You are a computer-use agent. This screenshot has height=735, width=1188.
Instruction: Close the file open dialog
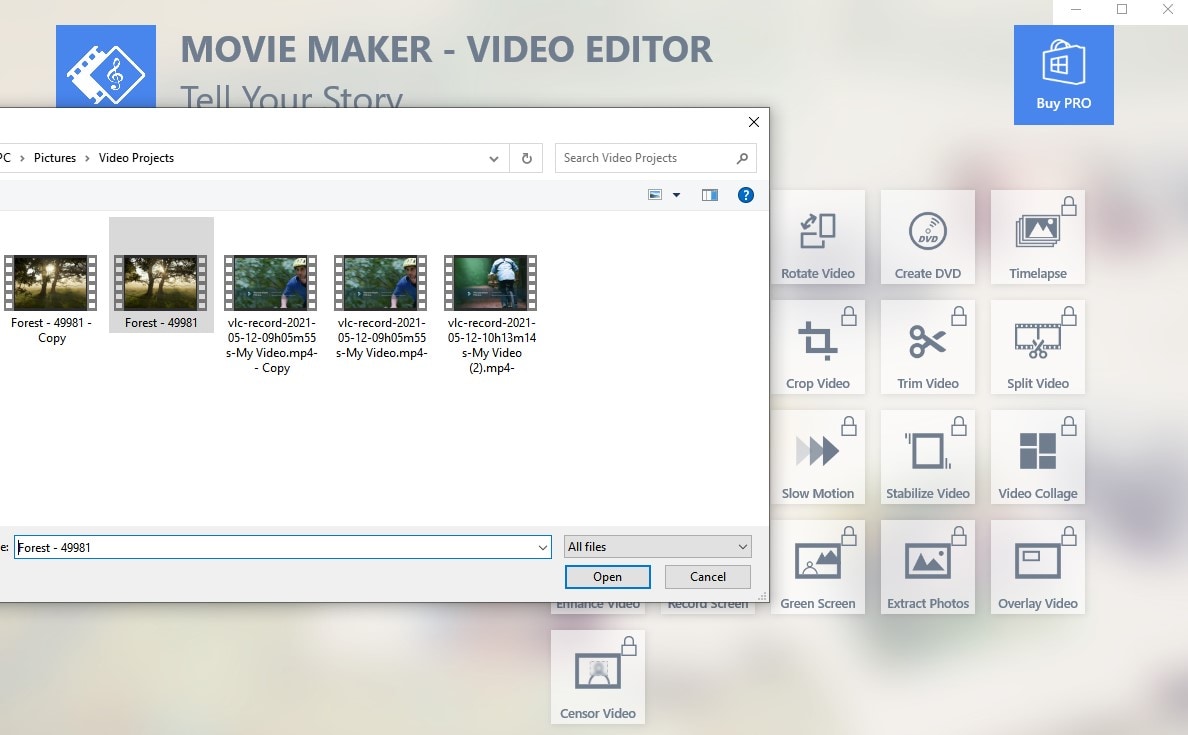754,122
